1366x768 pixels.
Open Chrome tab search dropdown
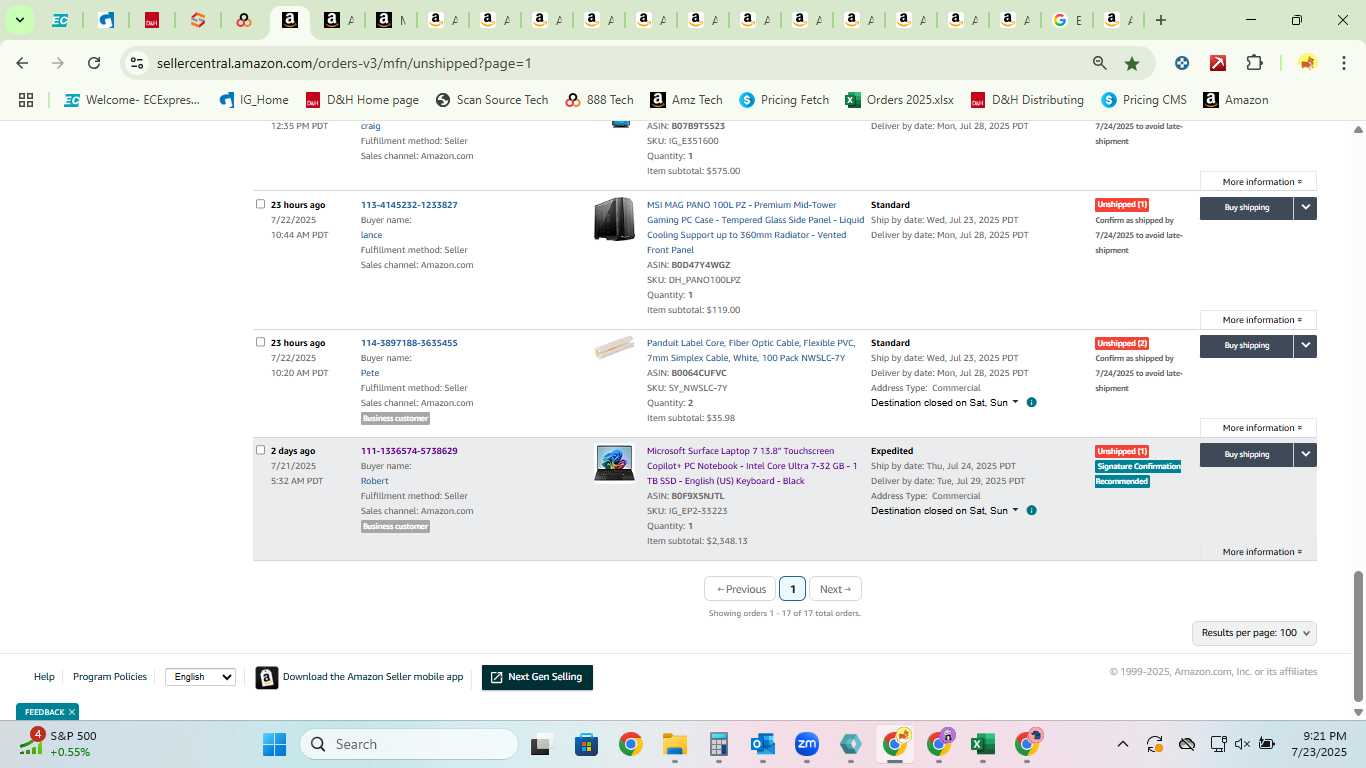(20, 20)
